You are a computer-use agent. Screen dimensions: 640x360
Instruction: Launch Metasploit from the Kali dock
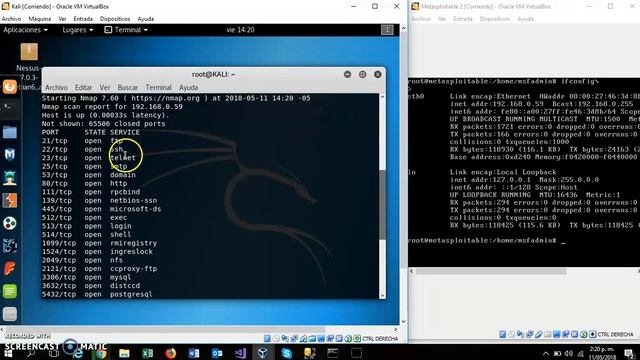coord(10,154)
